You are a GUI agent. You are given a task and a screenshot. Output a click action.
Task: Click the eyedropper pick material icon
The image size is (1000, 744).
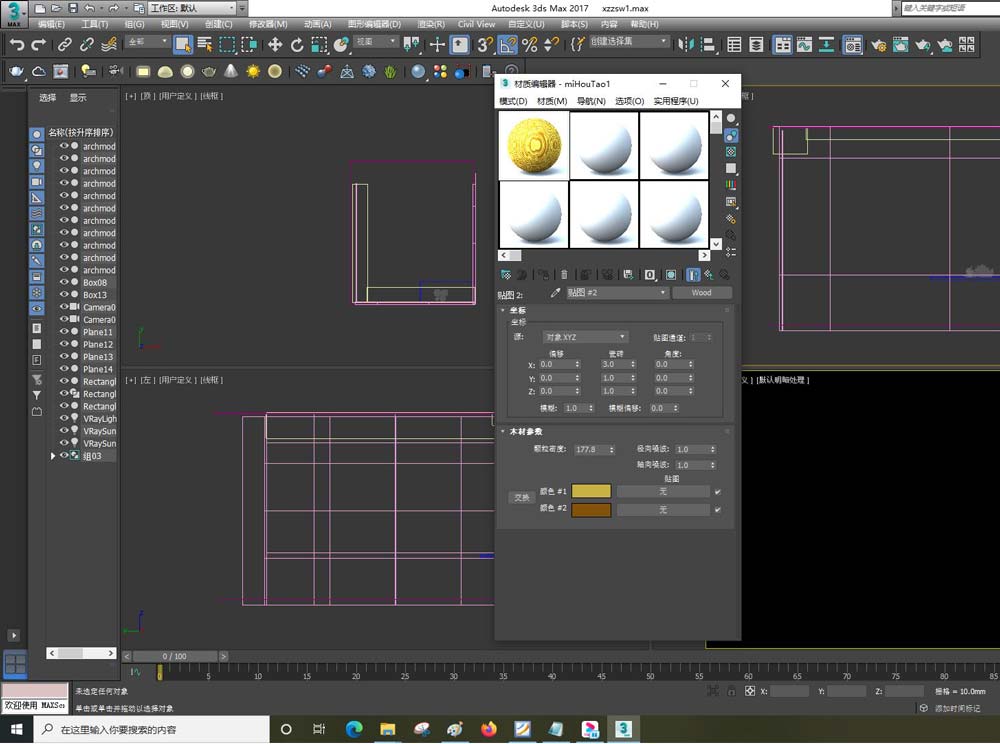pyautogui.click(x=556, y=293)
